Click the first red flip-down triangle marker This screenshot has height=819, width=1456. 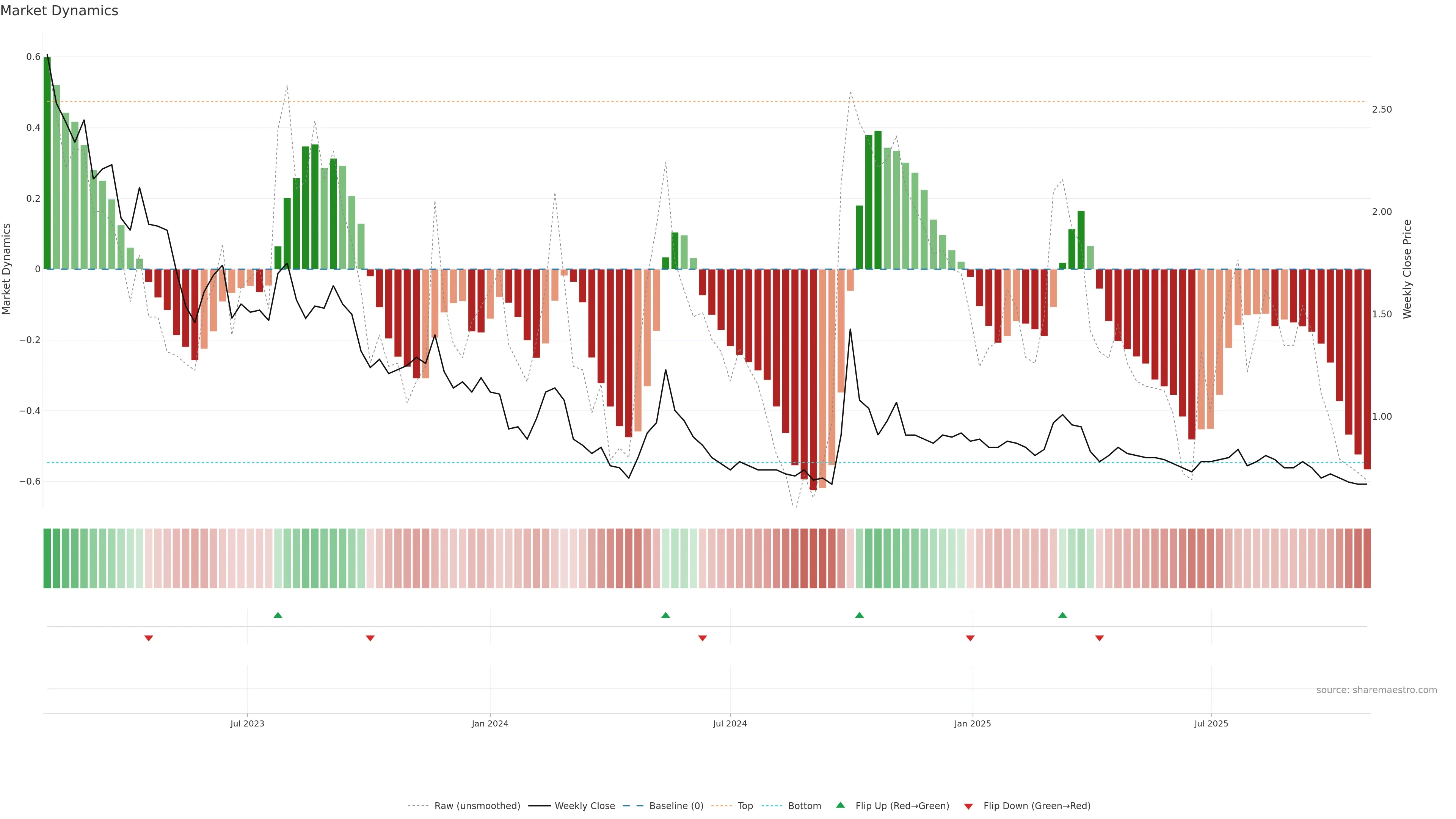(149, 638)
